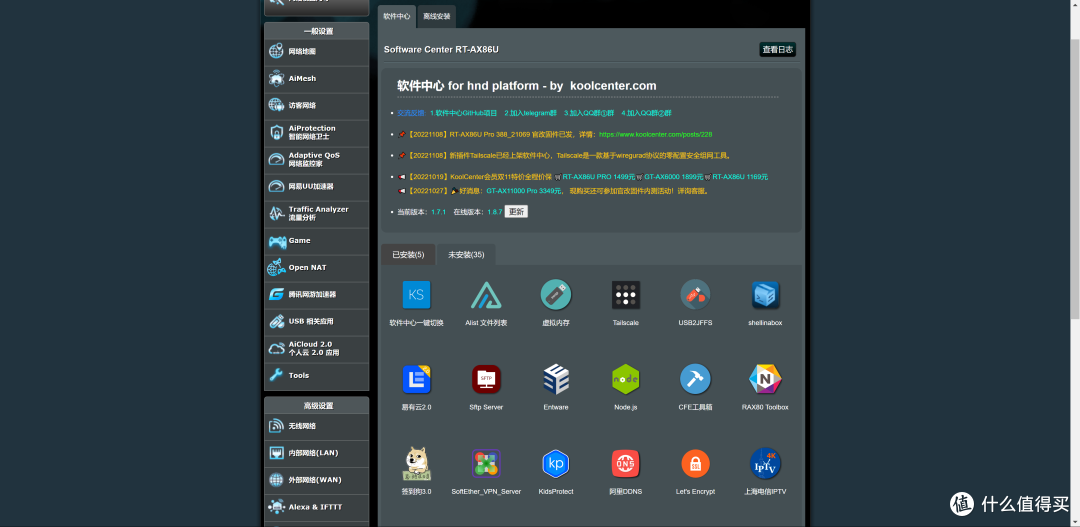Open 网易UU加速器 page

pyautogui.click(x=317, y=187)
